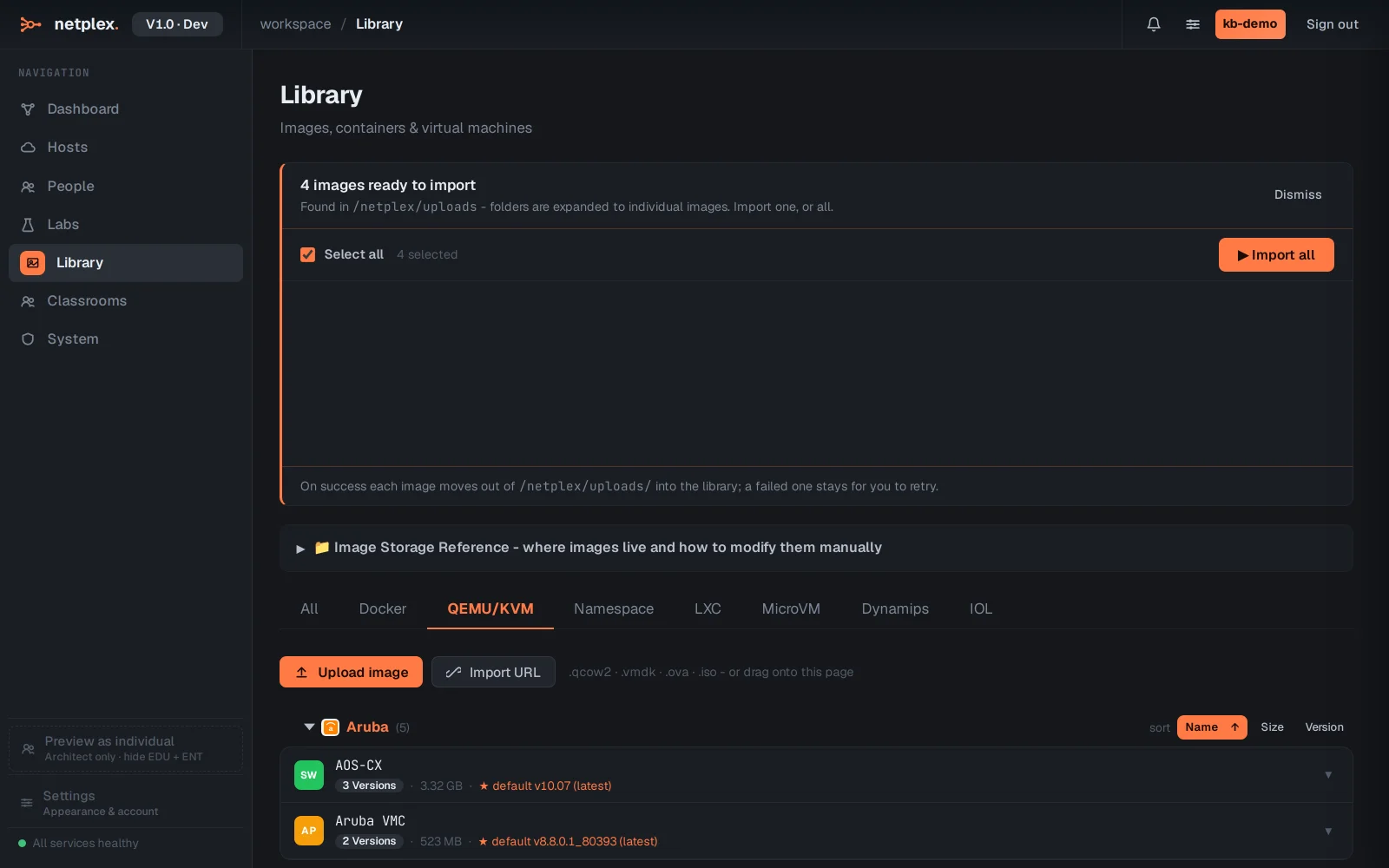
Task: Open Dashboard in navigation
Action: click(x=126, y=109)
